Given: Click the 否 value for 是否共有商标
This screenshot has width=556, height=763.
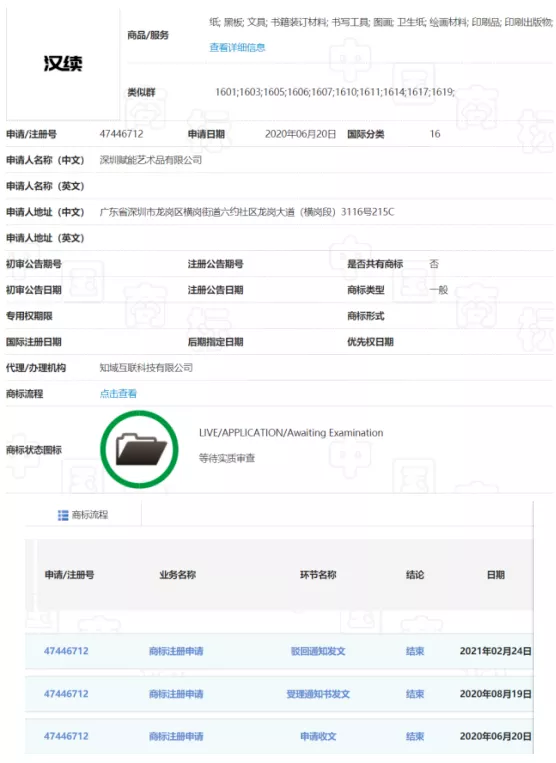Looking at the screenshot, I should point(434,264).
